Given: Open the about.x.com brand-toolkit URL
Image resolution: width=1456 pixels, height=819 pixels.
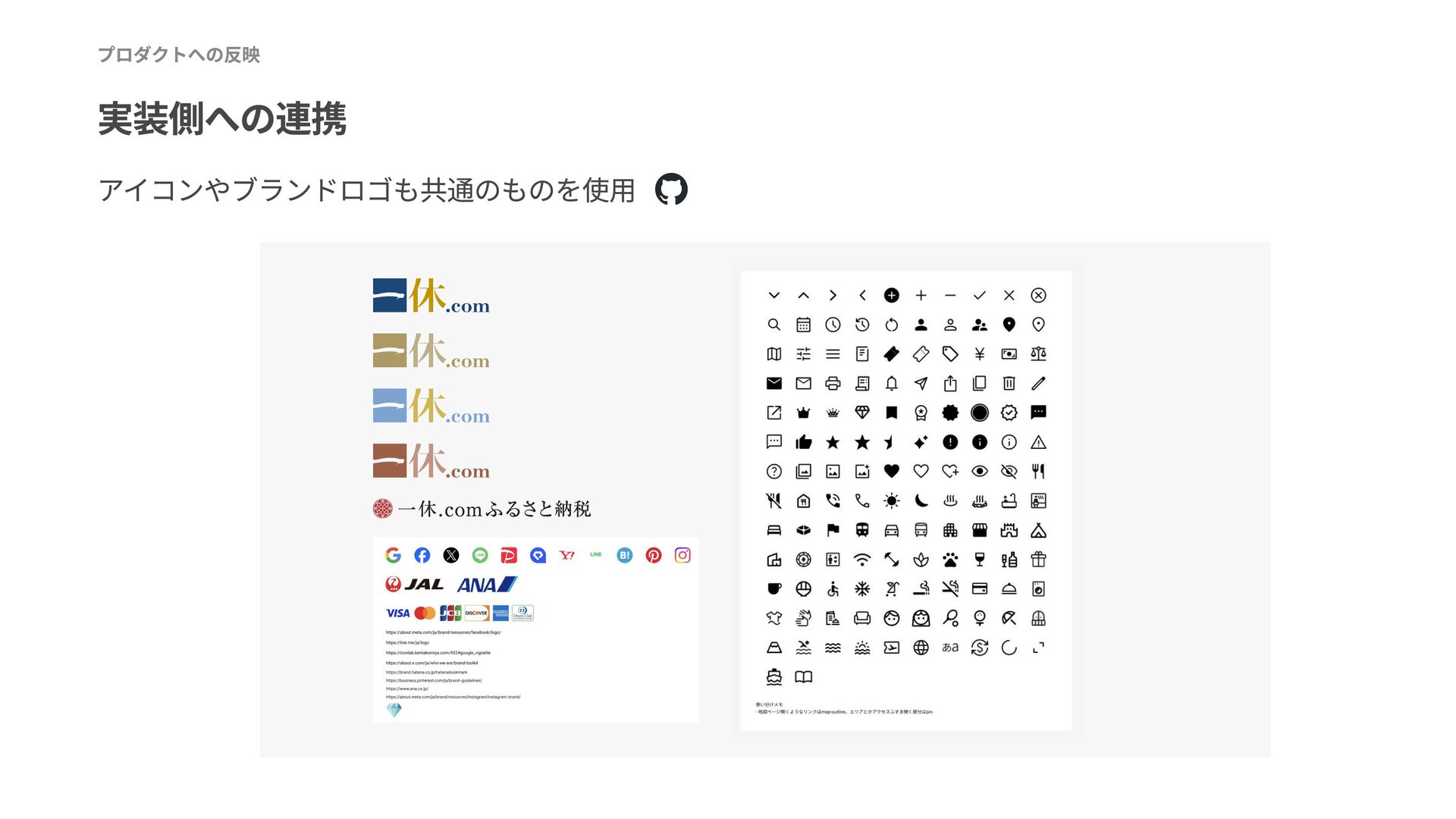Looking at the screenshot, I should [431, 663].
